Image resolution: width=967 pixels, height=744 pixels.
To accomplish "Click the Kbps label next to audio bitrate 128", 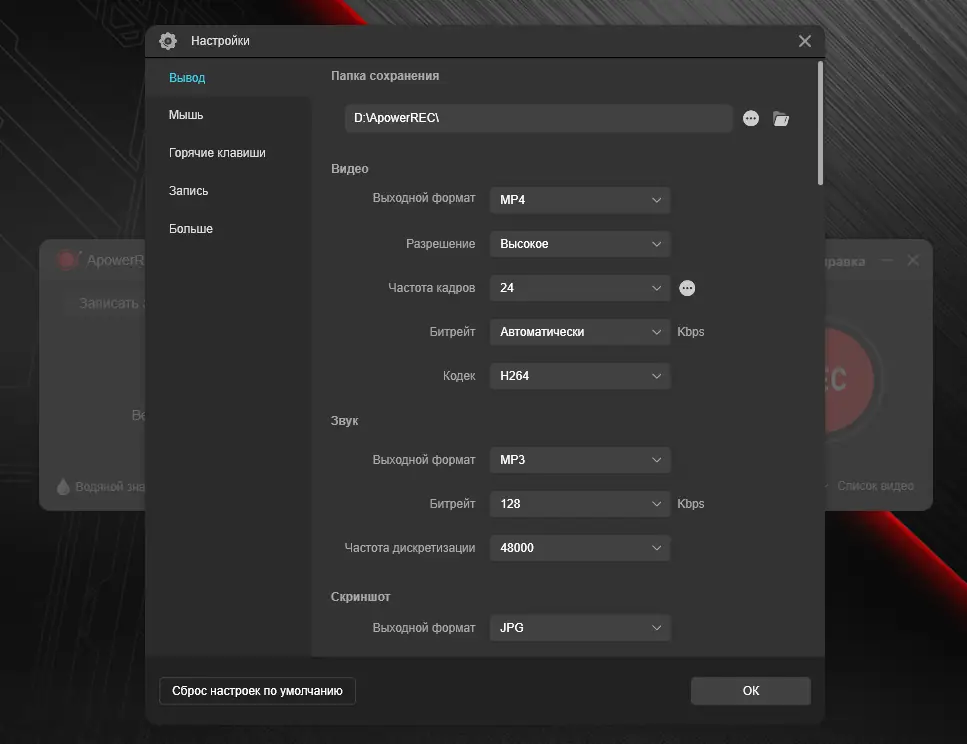I will pyautogui.click(x=691, y=504).
